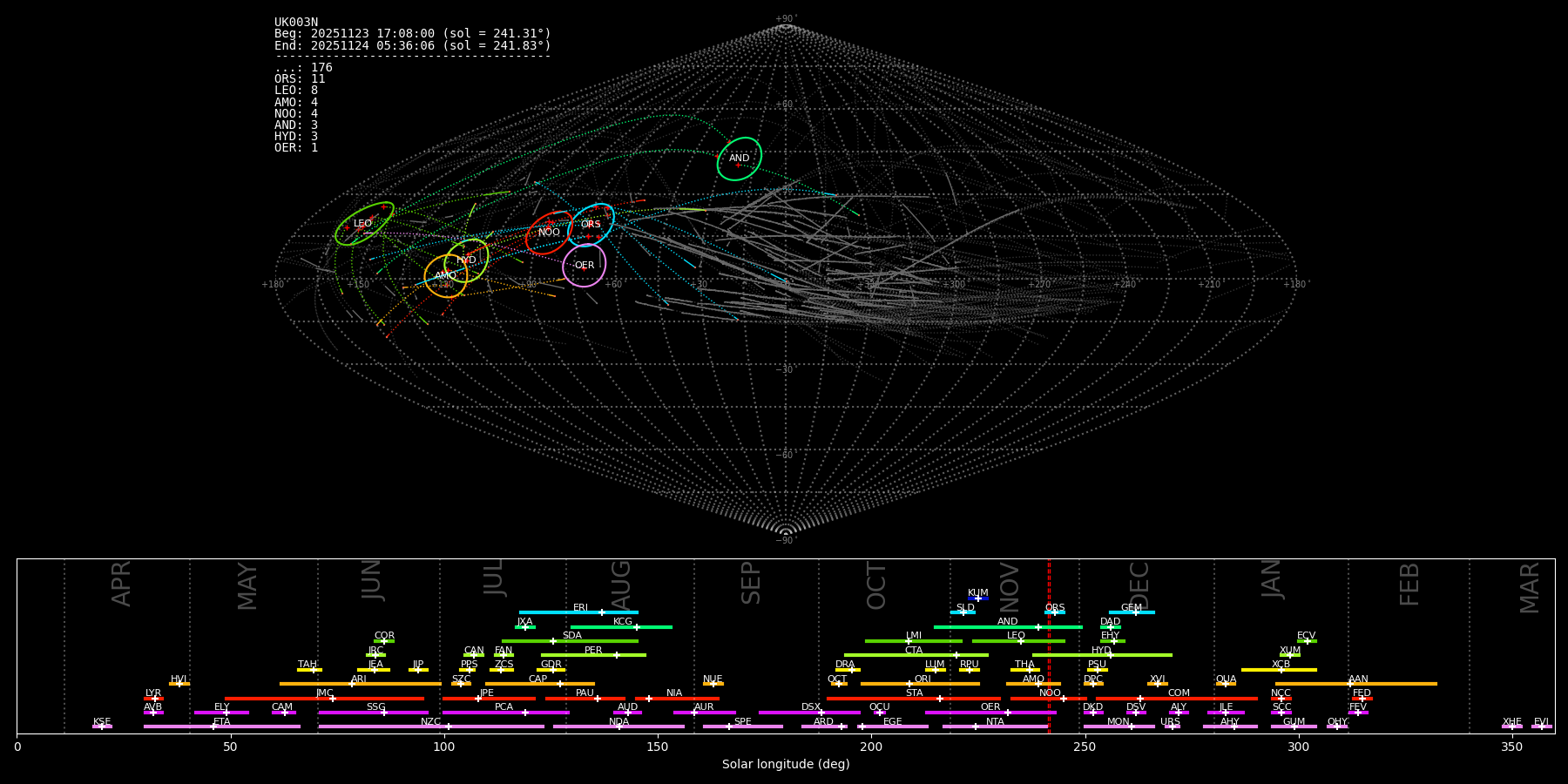Viewport: 1568px width, 784px height.
Task: Click the 'UK003N' station title text
Action: [296, 23]
